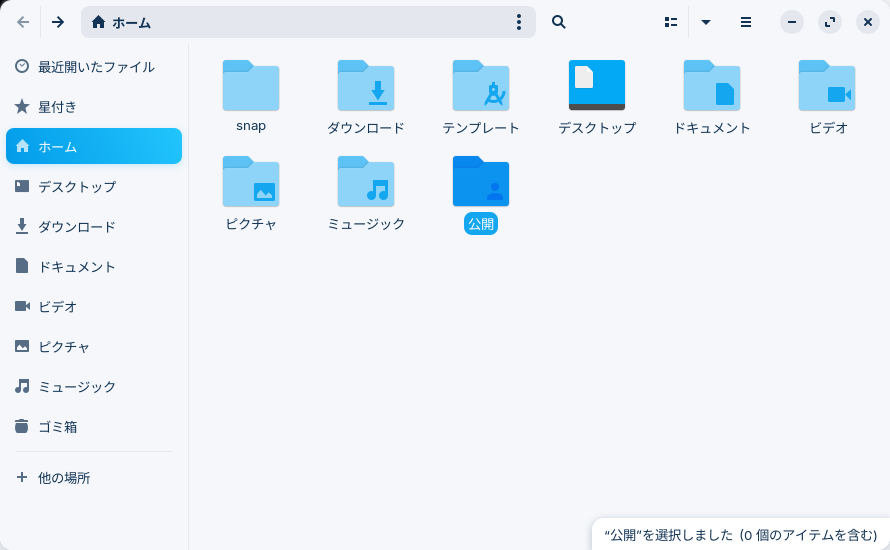The width and height of the screenshot is (890, 550).
Task: Open the テンプレート folder icon
Action: pos(481,85)
